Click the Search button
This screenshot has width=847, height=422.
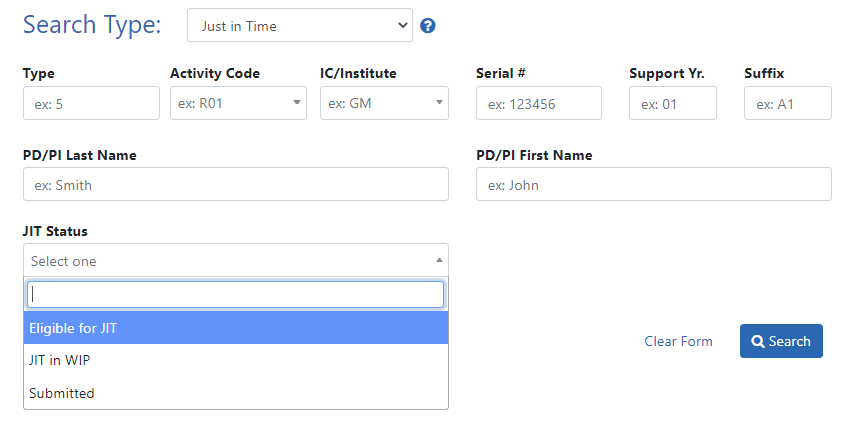(781, 341)
